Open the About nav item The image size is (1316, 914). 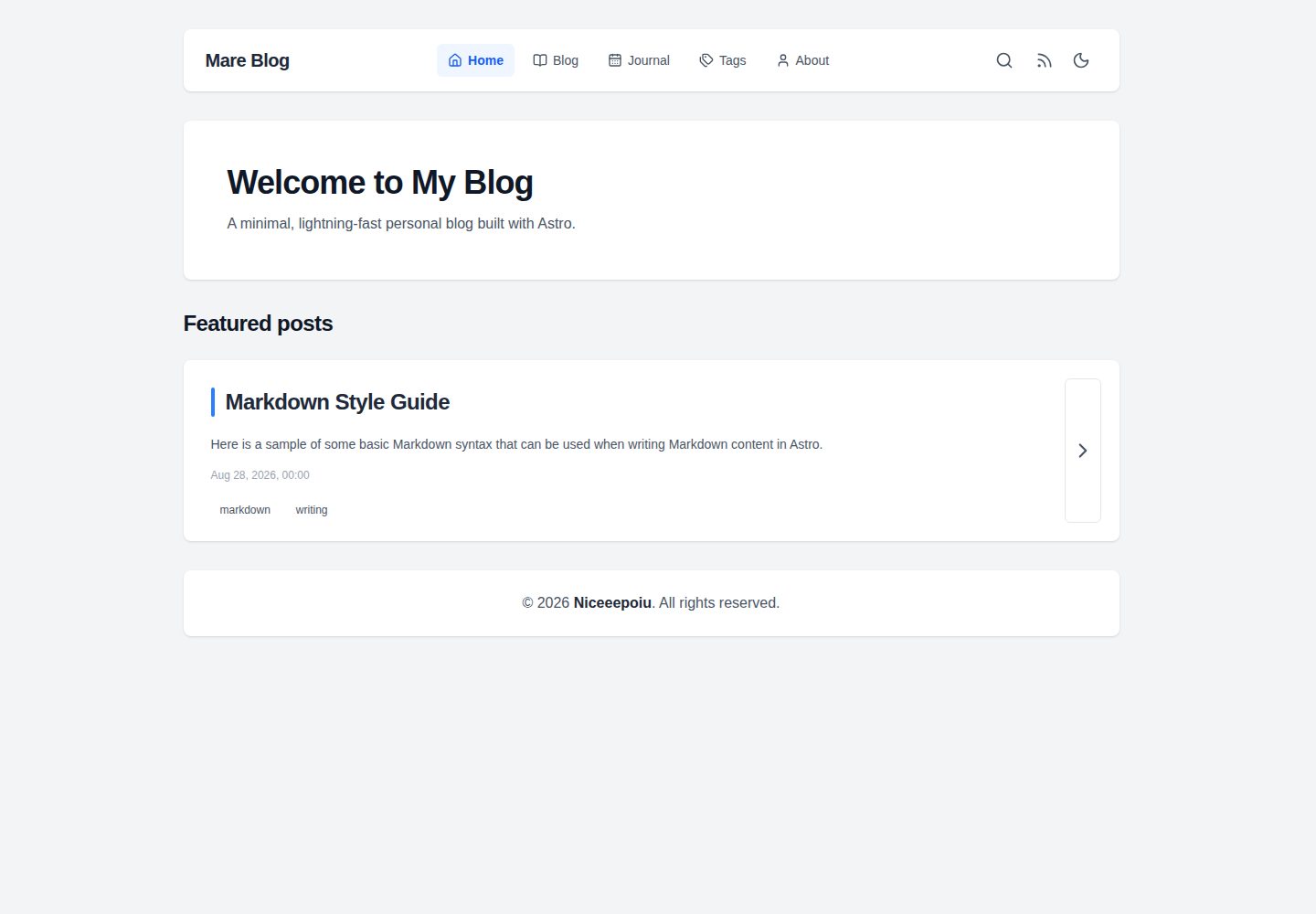pyautogui.click(x=802, y=60)
